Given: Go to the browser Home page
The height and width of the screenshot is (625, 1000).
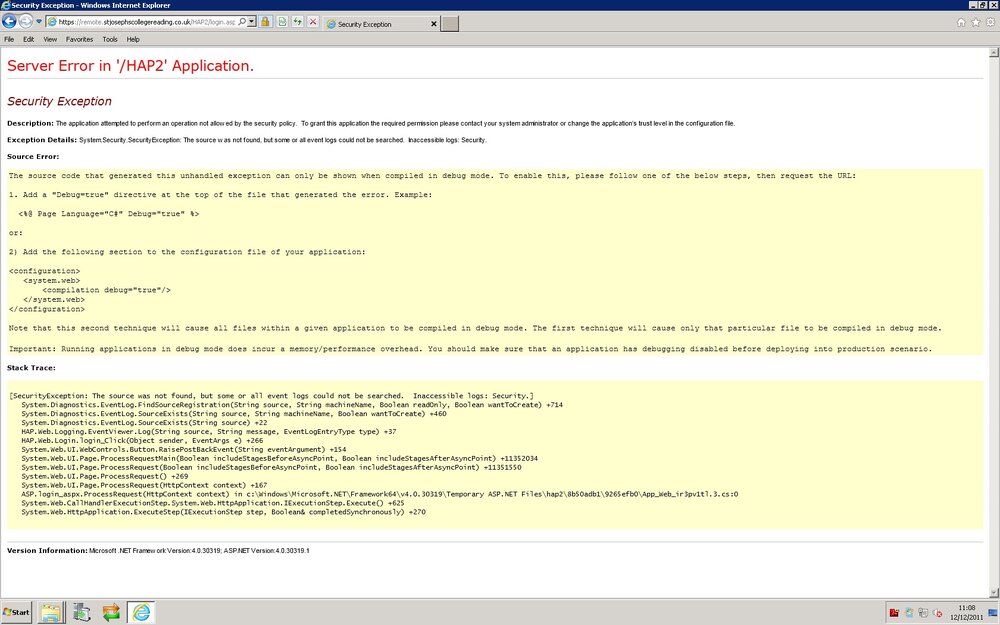Looking at the screenshot, I should [961, 22].
